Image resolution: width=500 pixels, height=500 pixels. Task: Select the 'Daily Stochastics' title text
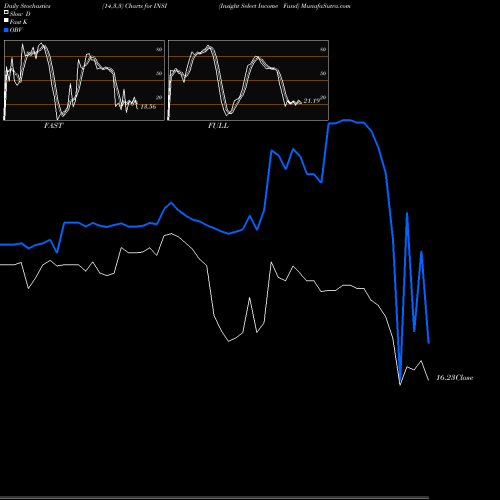(27, 6)
